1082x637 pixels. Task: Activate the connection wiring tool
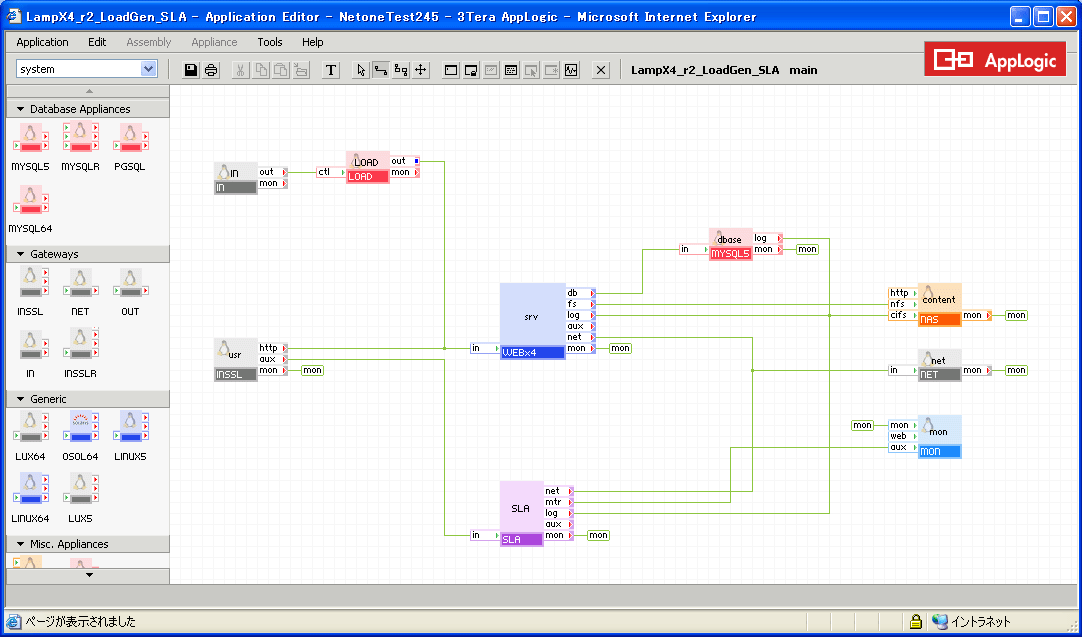coord(380,70)
